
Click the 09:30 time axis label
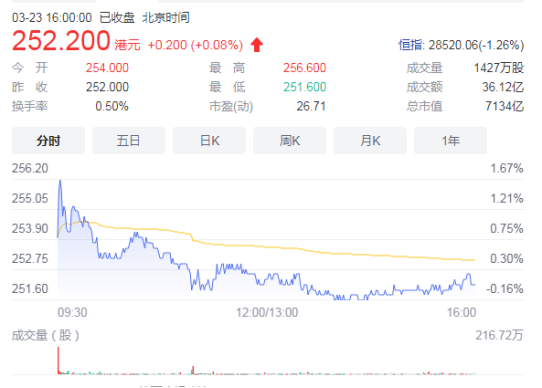(72, 313)
